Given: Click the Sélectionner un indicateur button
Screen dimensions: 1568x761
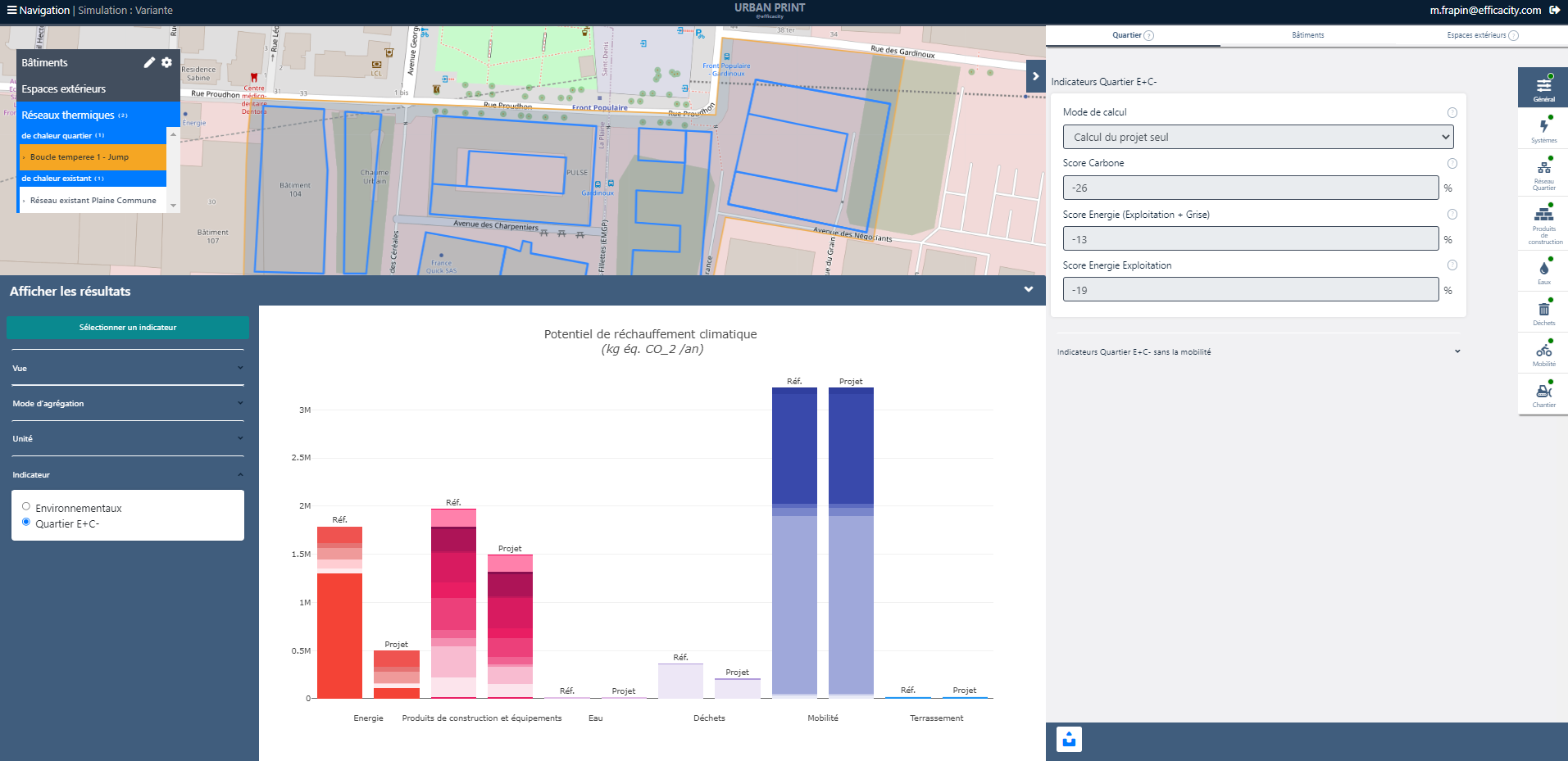Looking at the screenshot, I should pos(128,328).
